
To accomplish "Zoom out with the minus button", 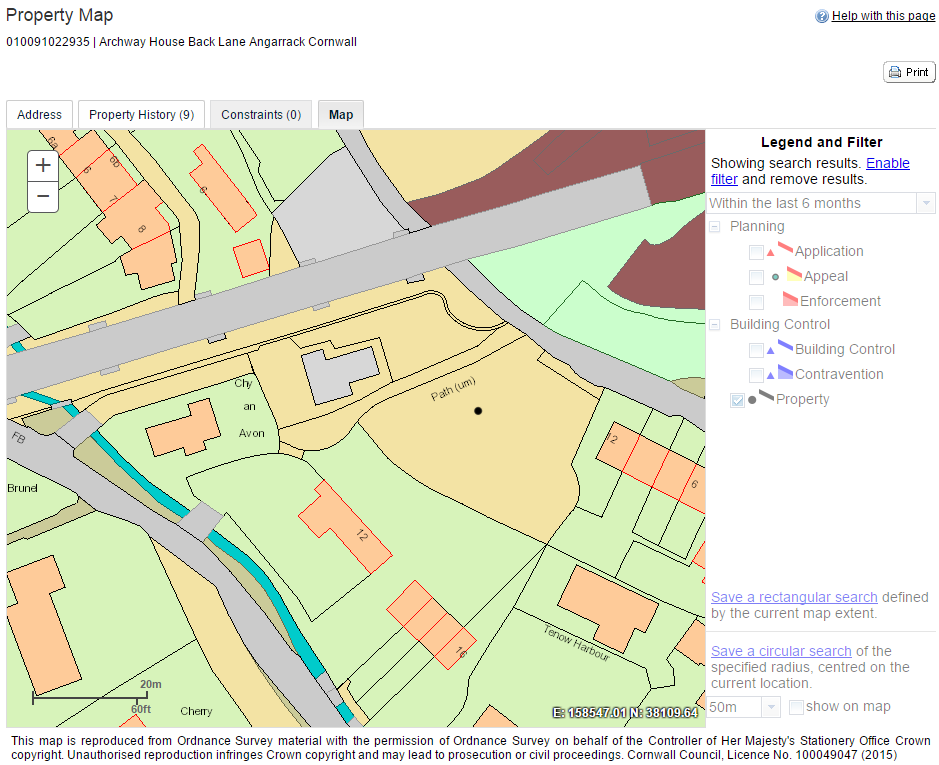I will (x=43, y=197).
